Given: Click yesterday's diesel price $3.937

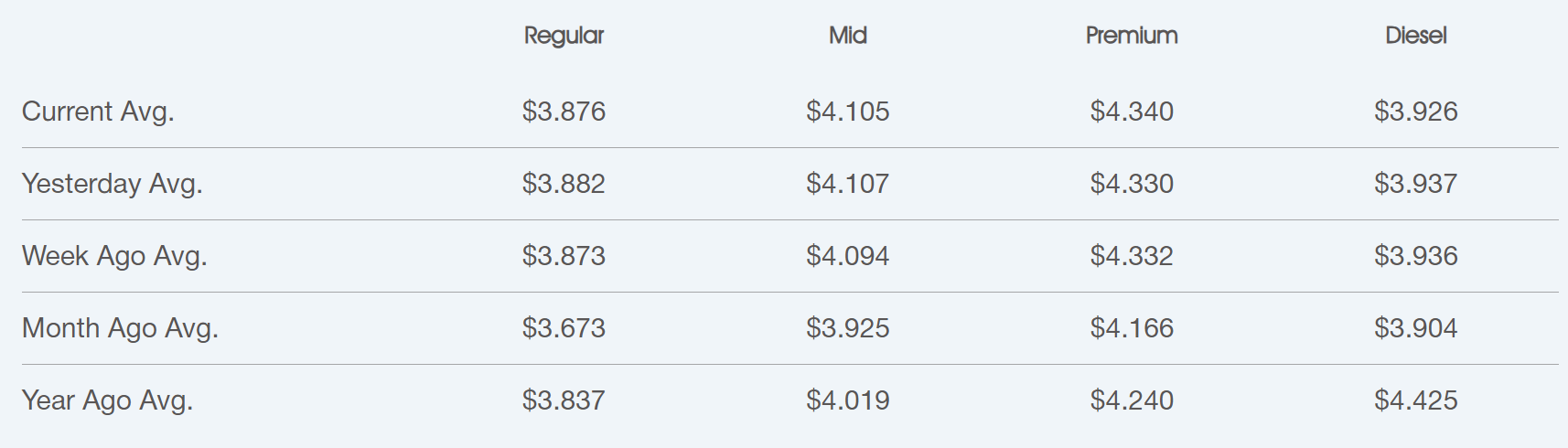Looking at the screenshot, I should pyautogui.click(x=1416, y=184).
